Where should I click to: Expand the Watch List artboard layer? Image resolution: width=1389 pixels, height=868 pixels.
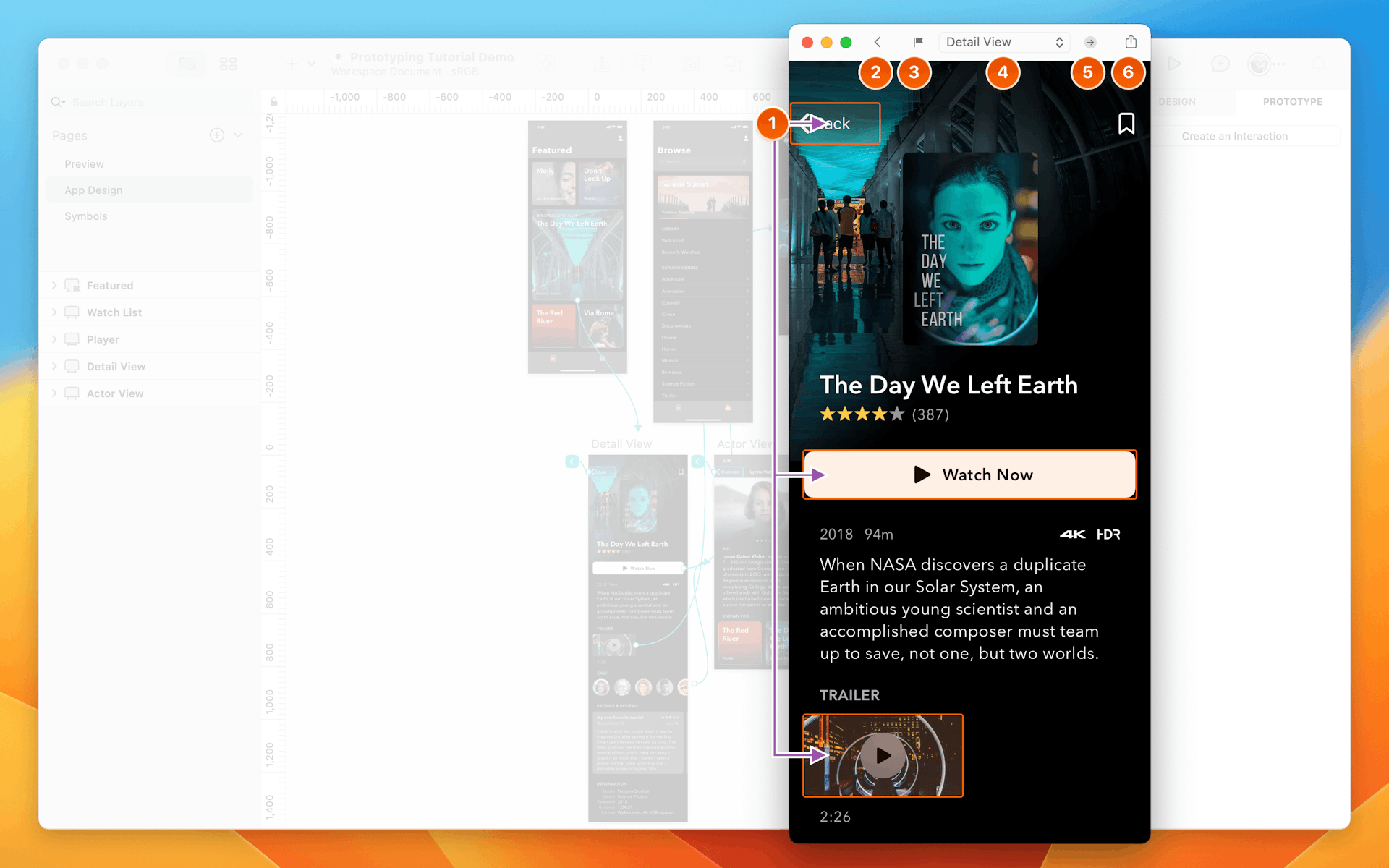(x=54, y=312)
